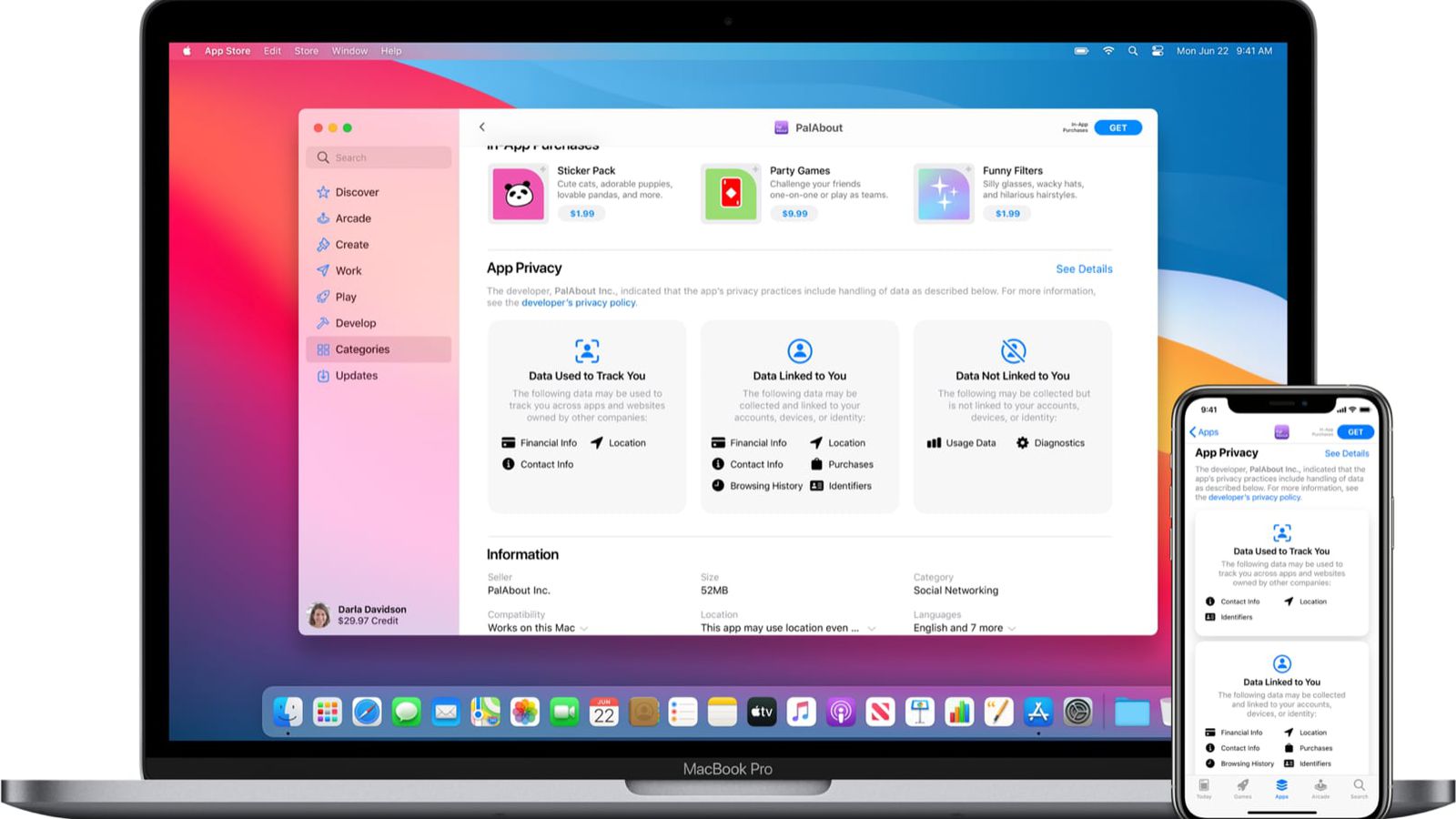
Task: Click the App Store icon in the Dock
Action: (1038, 712)
